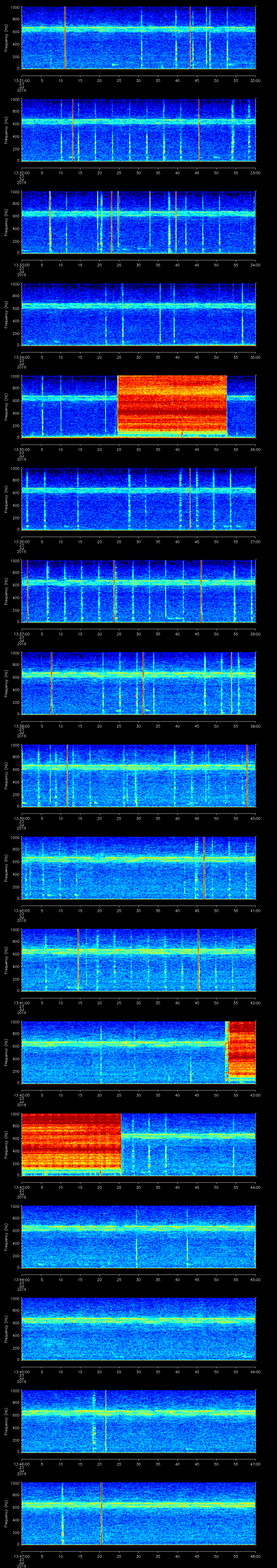The height and width of the screenshot is (1568, 277).
Task: Click the 13:32:00 start time label
Action: pos(21,173)
